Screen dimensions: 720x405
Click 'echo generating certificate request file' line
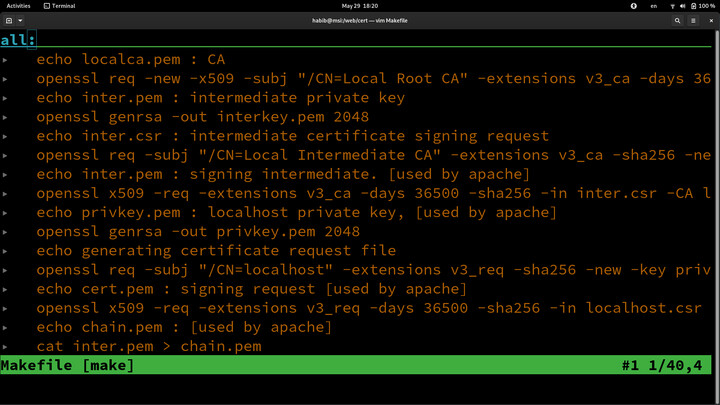(x=216, y=251)
